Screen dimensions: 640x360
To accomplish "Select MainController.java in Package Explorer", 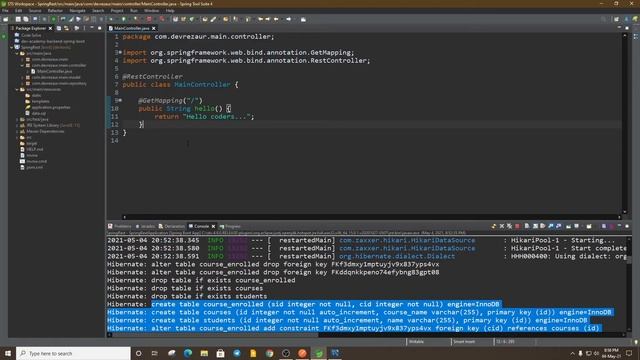I will 54,71.
